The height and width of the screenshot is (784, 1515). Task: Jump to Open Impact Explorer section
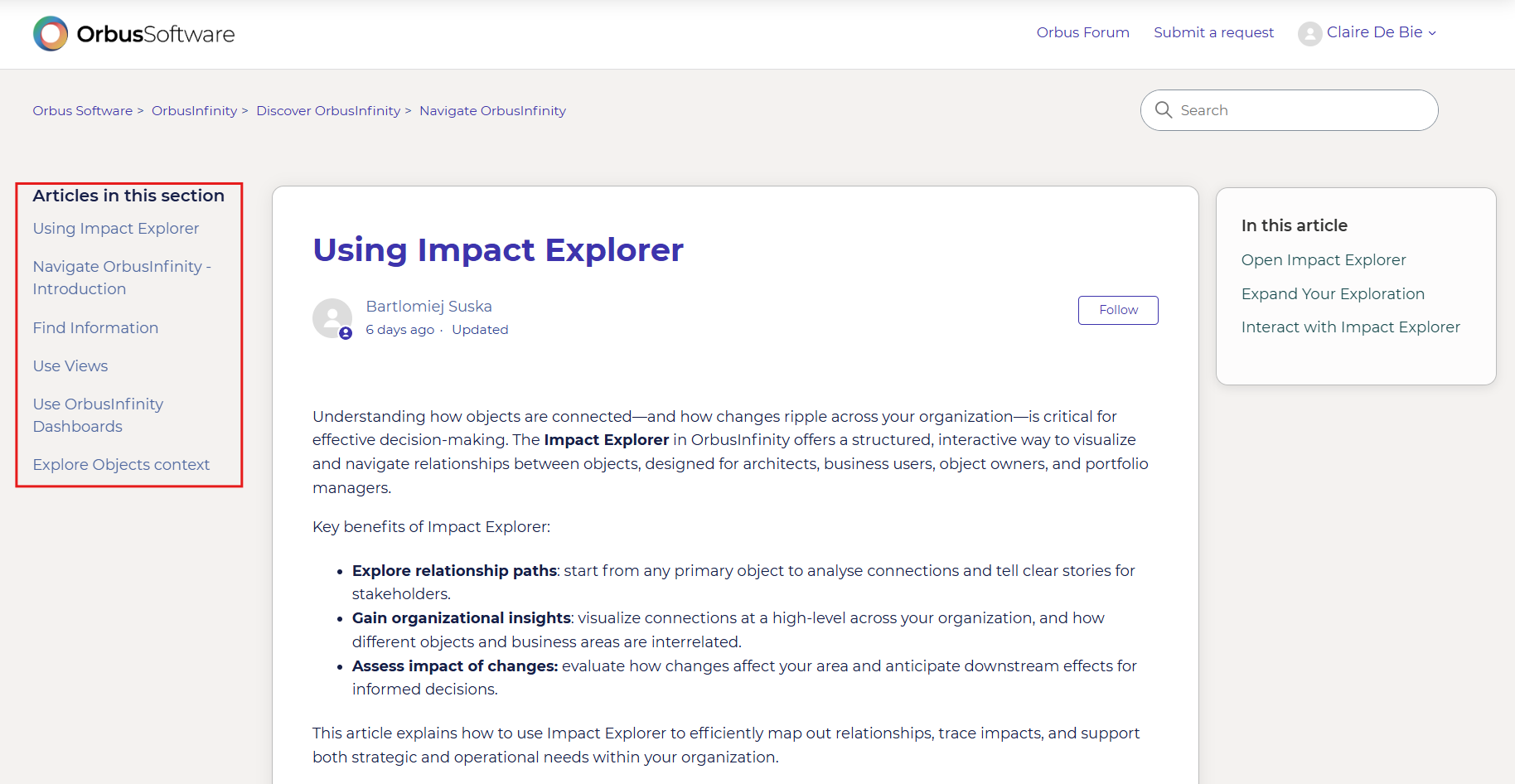(1324, 260)
